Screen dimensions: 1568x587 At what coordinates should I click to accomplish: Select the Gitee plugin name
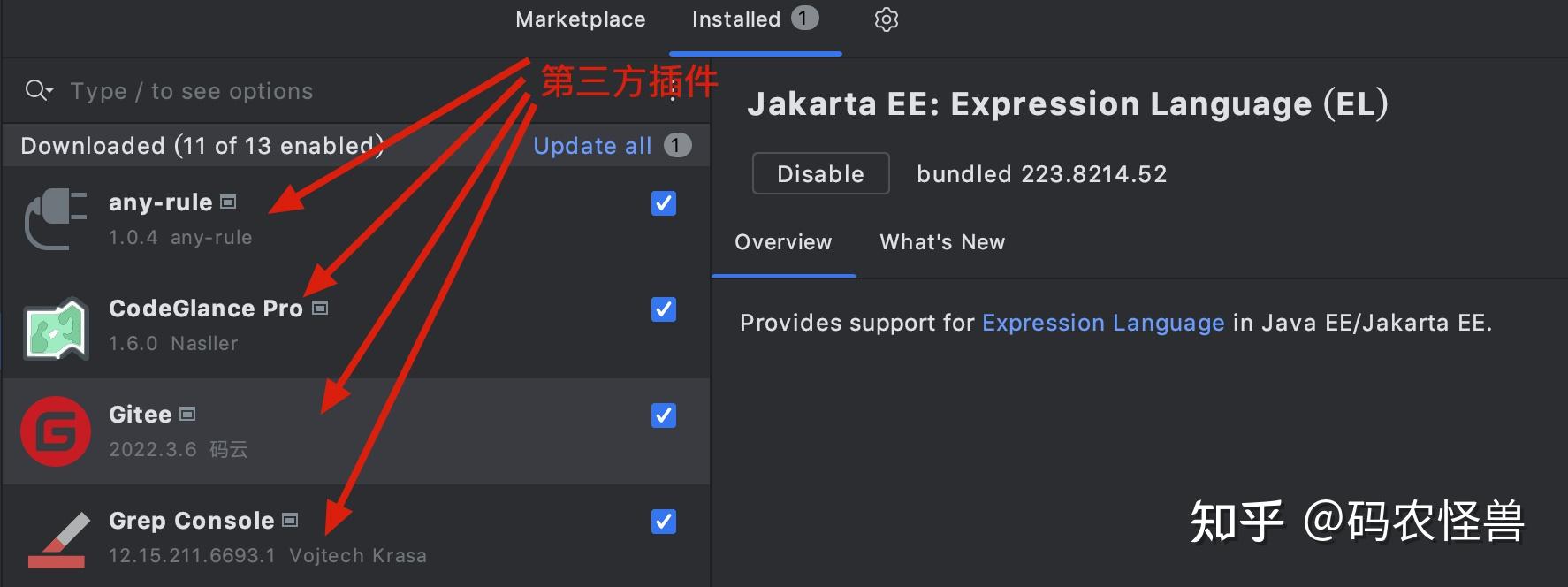coord(140,415)
